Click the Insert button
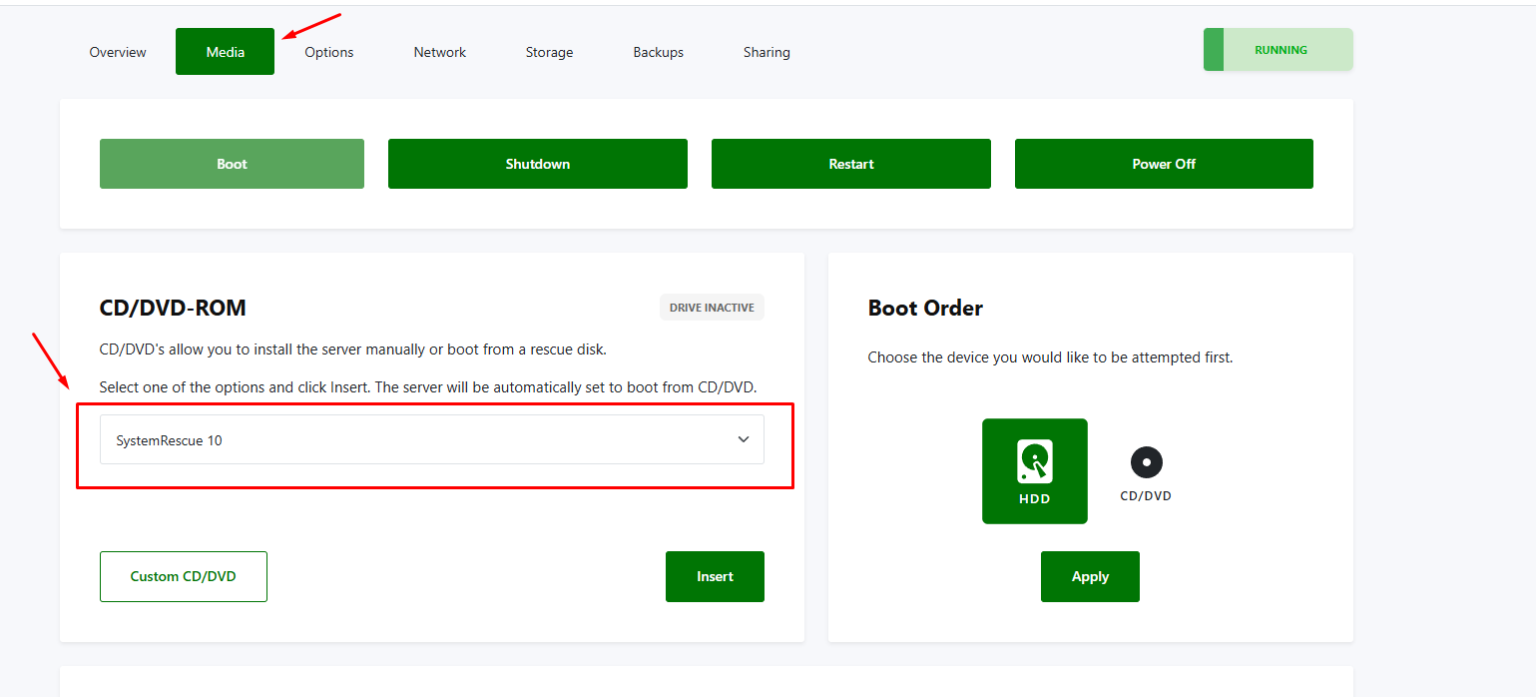The height and width of the screenshot is (697, 1536). point(715,577)
